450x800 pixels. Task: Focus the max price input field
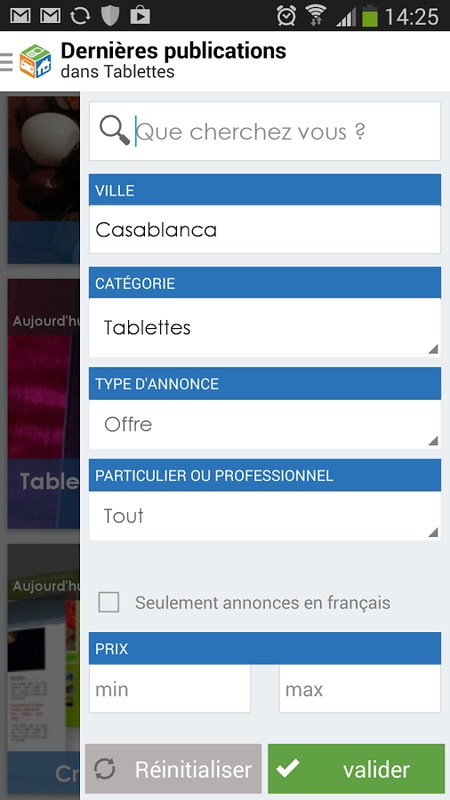click(360, 689)
